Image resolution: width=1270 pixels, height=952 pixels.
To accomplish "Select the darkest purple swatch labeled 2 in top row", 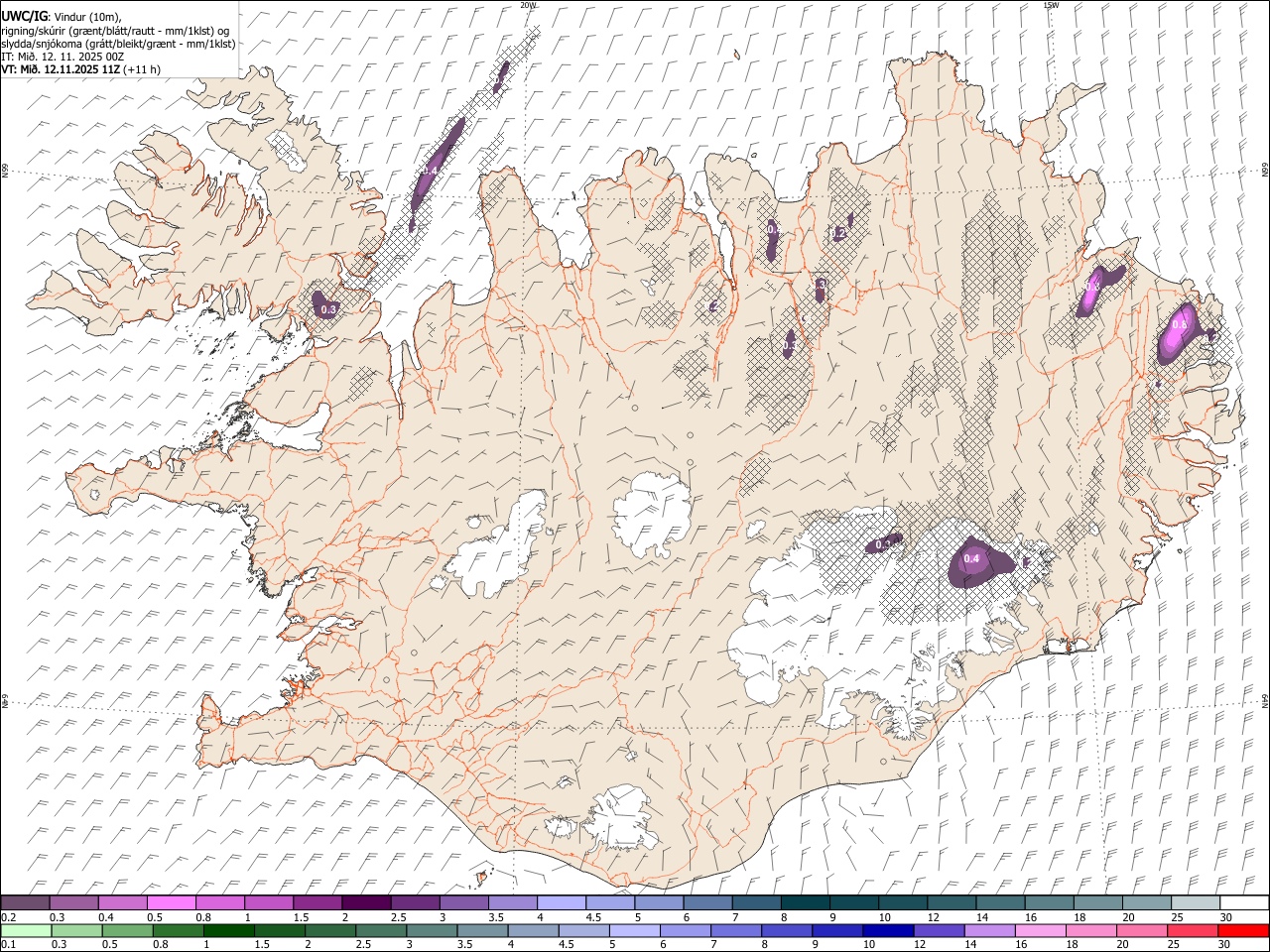I will [366, 902].
